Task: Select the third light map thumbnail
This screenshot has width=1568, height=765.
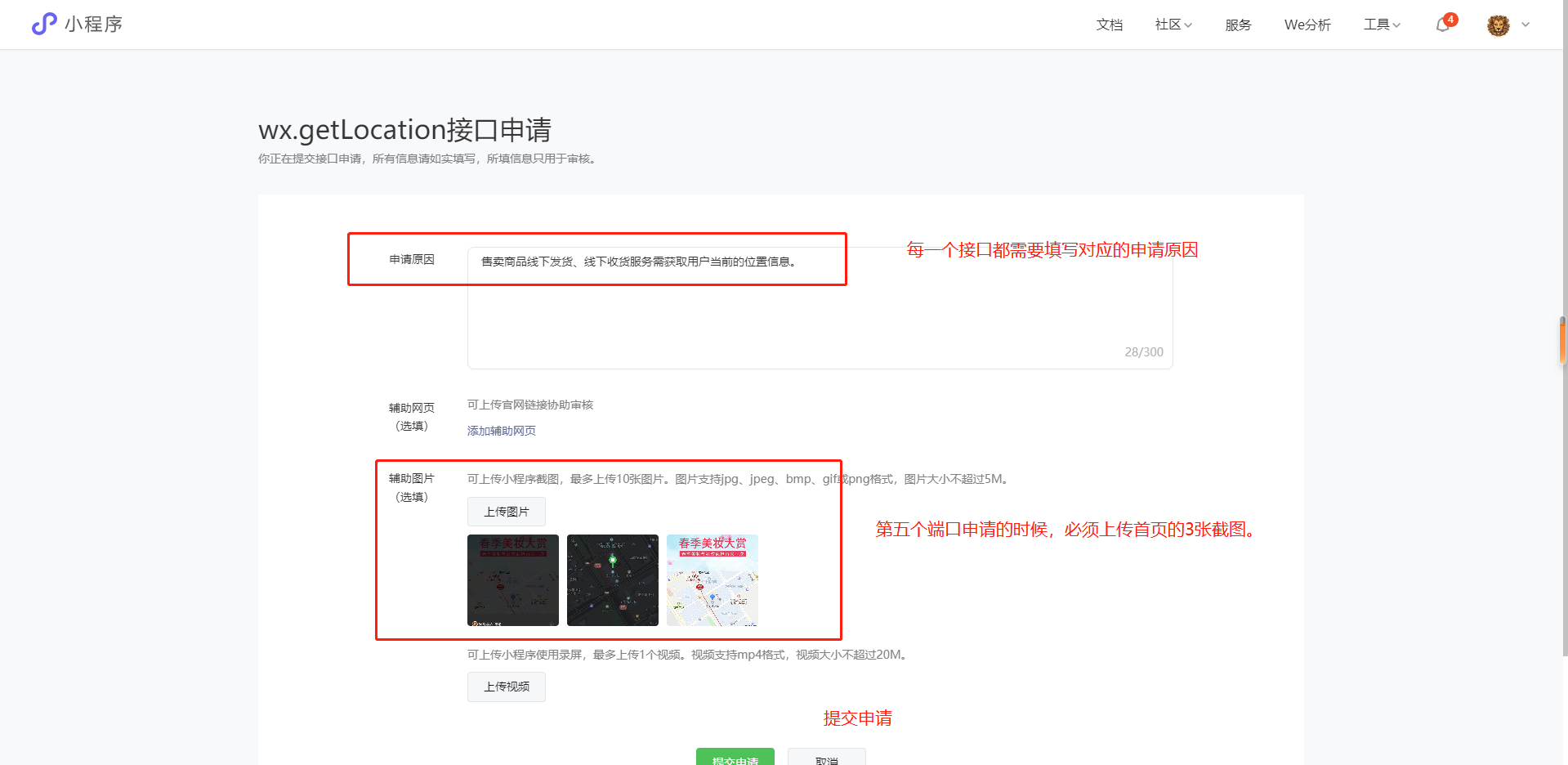Action: [713, 580]
